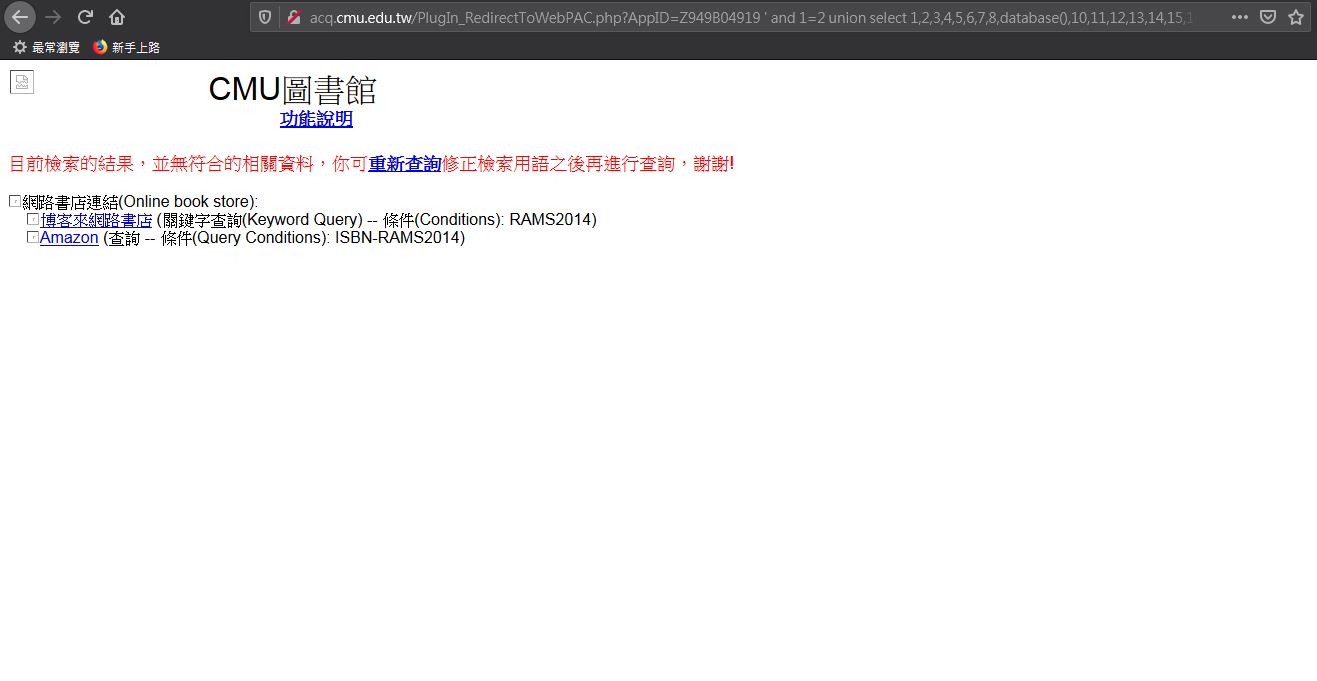Image resolution: width=1317 pixels, height=681 pixels.
Task: Show insecure connection lock info
Action: point(294,17)
